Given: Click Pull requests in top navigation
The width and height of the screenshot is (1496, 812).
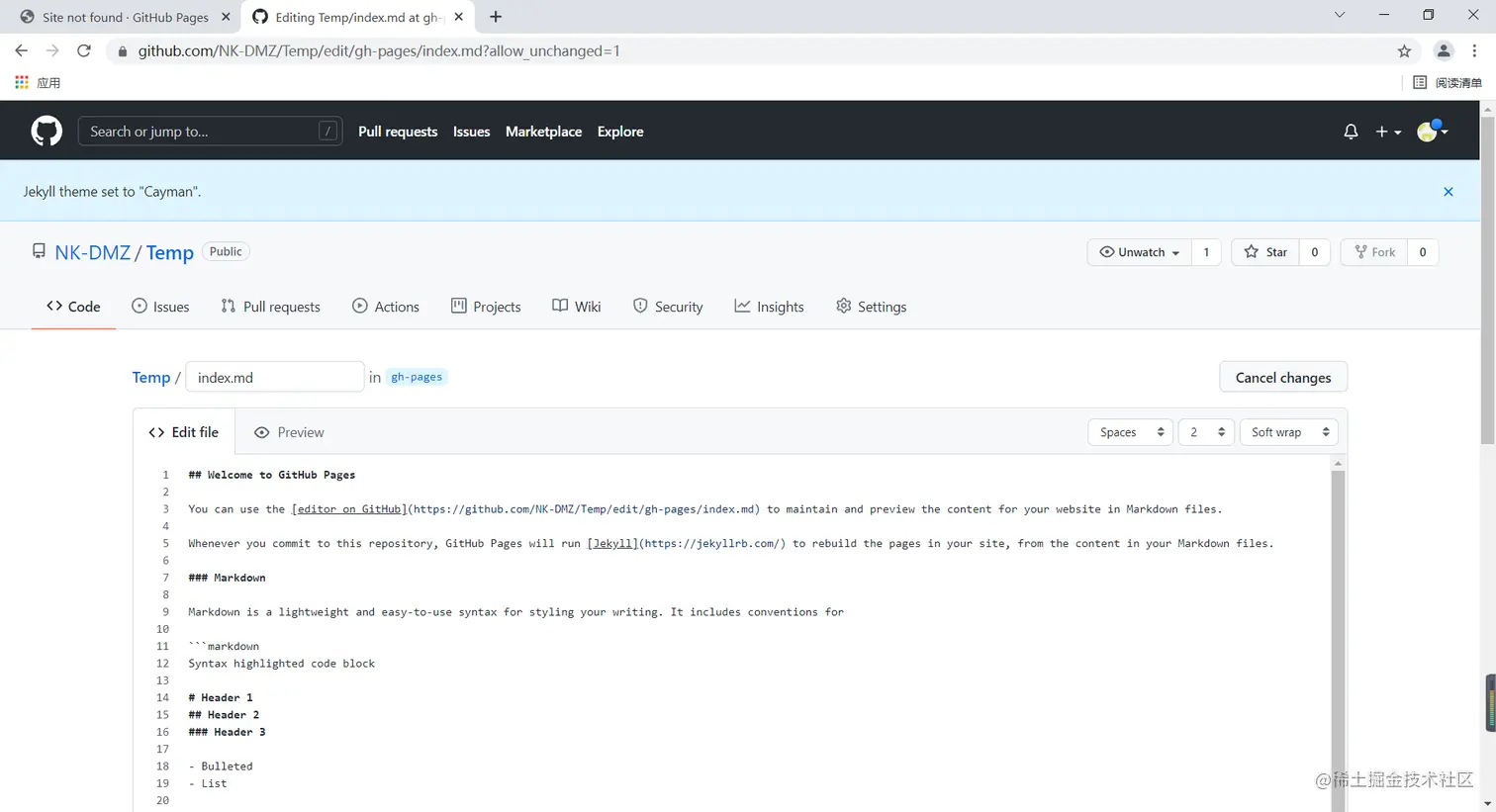Looking at the screenshot, I should pyautogui.click(x=398, y=132).
